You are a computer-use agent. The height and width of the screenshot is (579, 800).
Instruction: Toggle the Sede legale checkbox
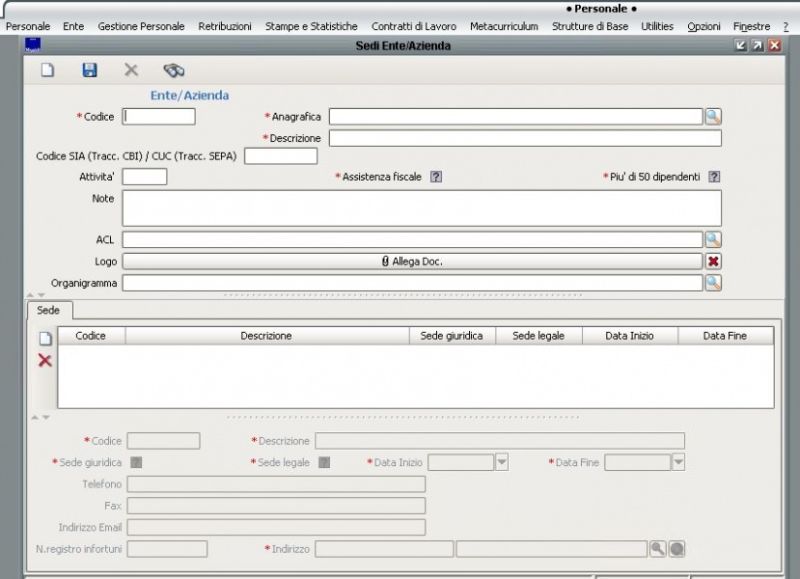coord(321,462)
